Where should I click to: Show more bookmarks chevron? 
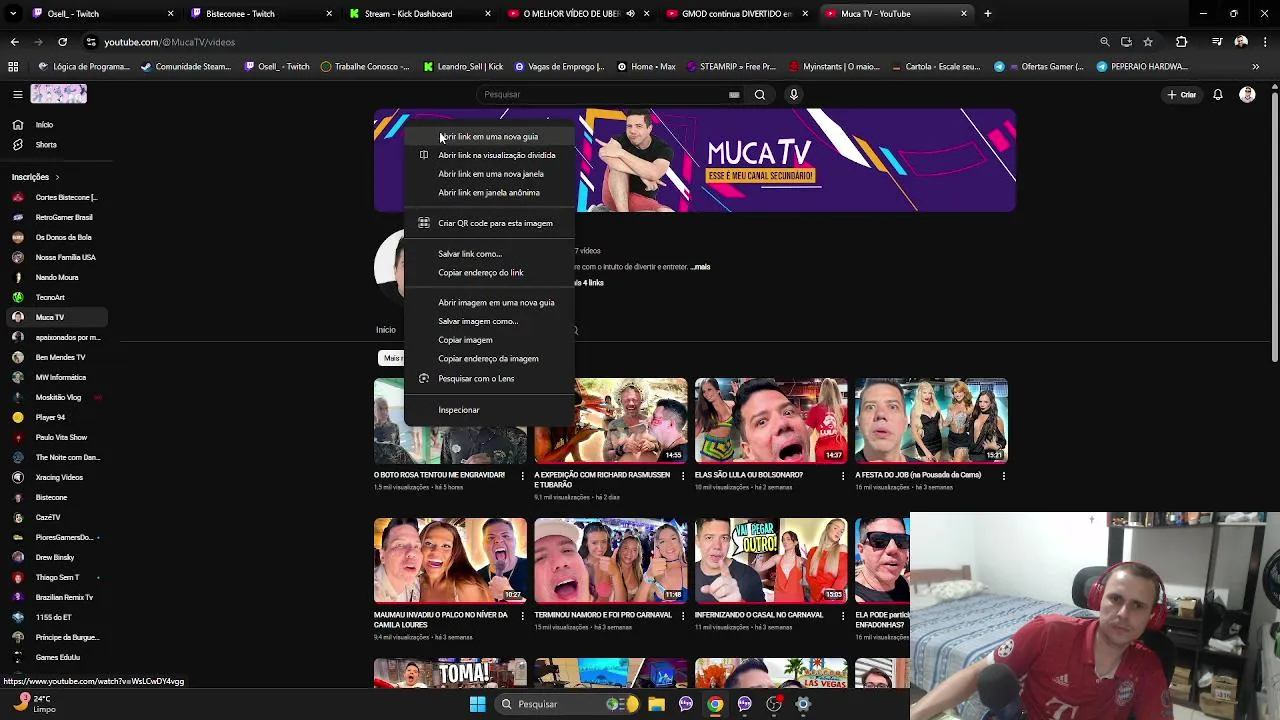(1255, 67)
